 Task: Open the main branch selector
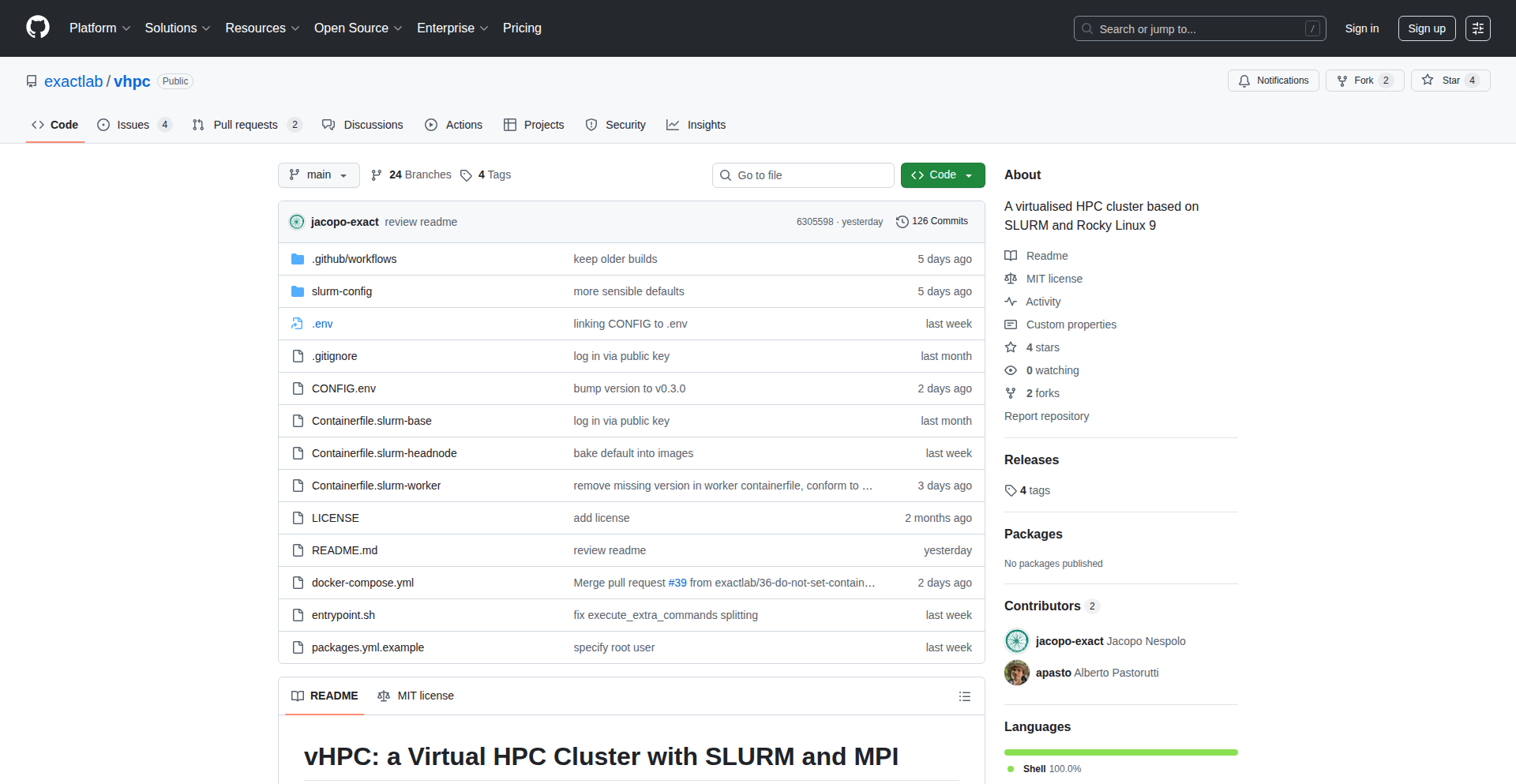click(318, 174)
